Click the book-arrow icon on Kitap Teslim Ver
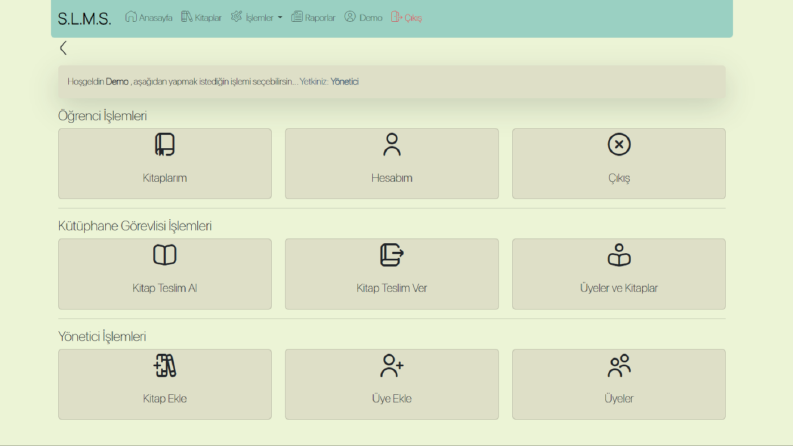 [392, 255]
